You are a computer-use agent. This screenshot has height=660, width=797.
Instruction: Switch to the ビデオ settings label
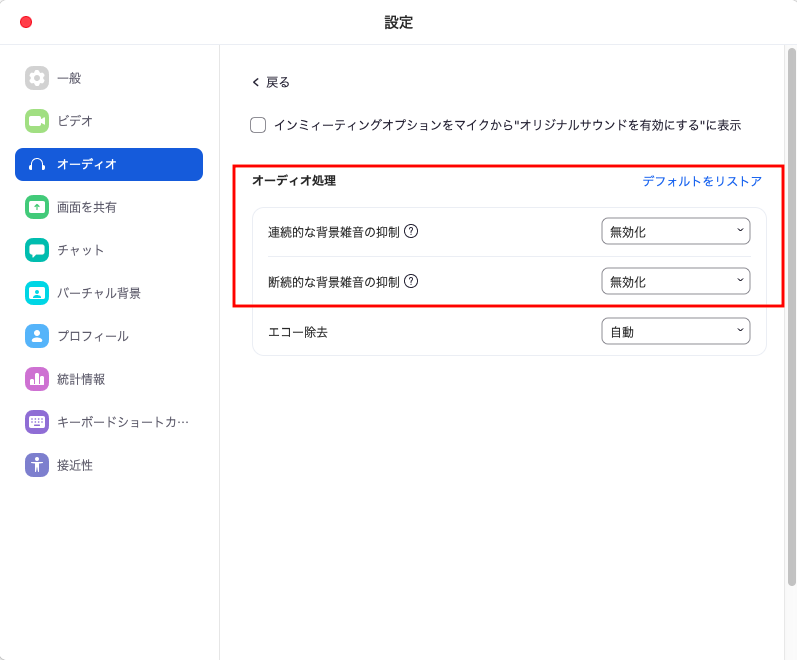[74, 121]
